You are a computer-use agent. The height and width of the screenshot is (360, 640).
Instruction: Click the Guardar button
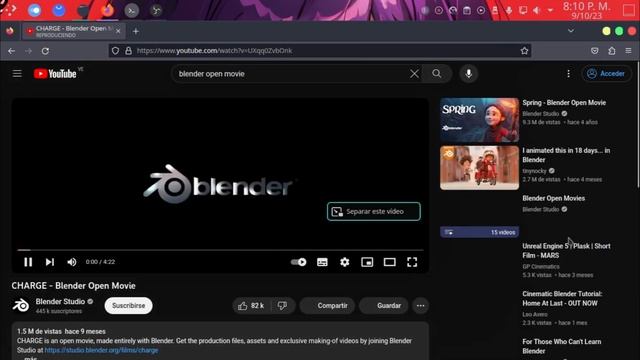[x=384, y=306]
